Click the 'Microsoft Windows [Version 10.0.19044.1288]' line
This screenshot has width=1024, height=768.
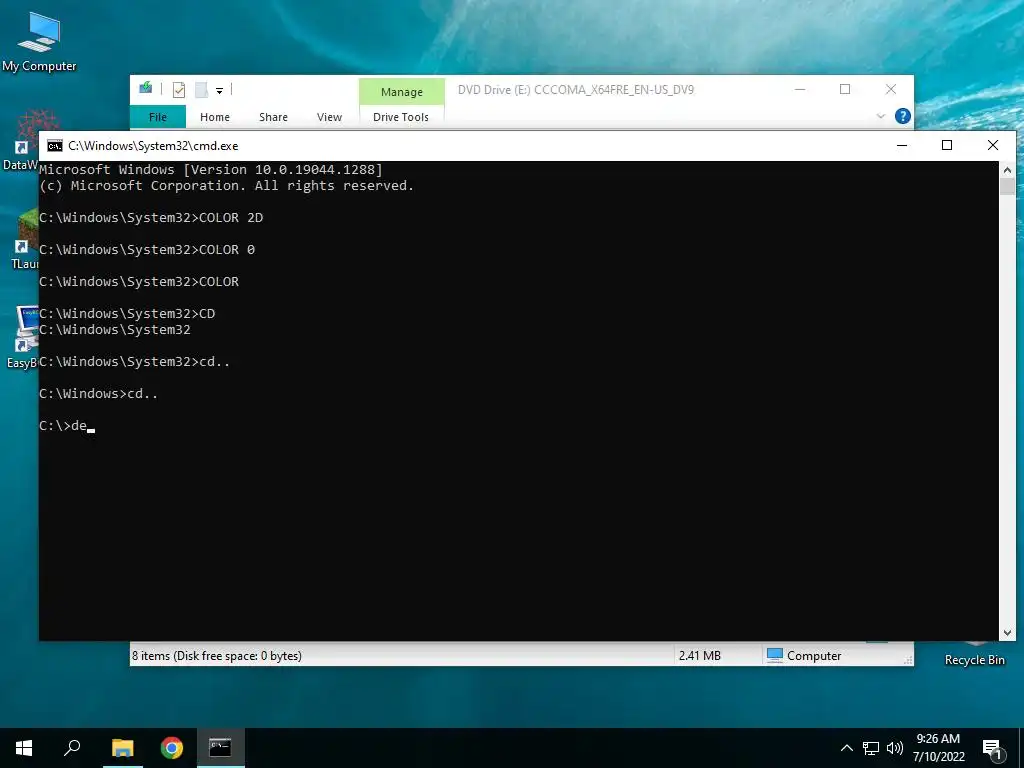point(211,170)
